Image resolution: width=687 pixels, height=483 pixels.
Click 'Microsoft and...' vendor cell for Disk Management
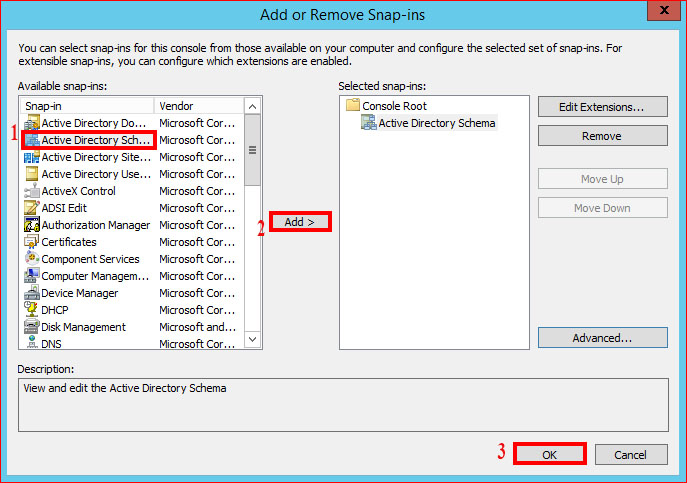198,327
